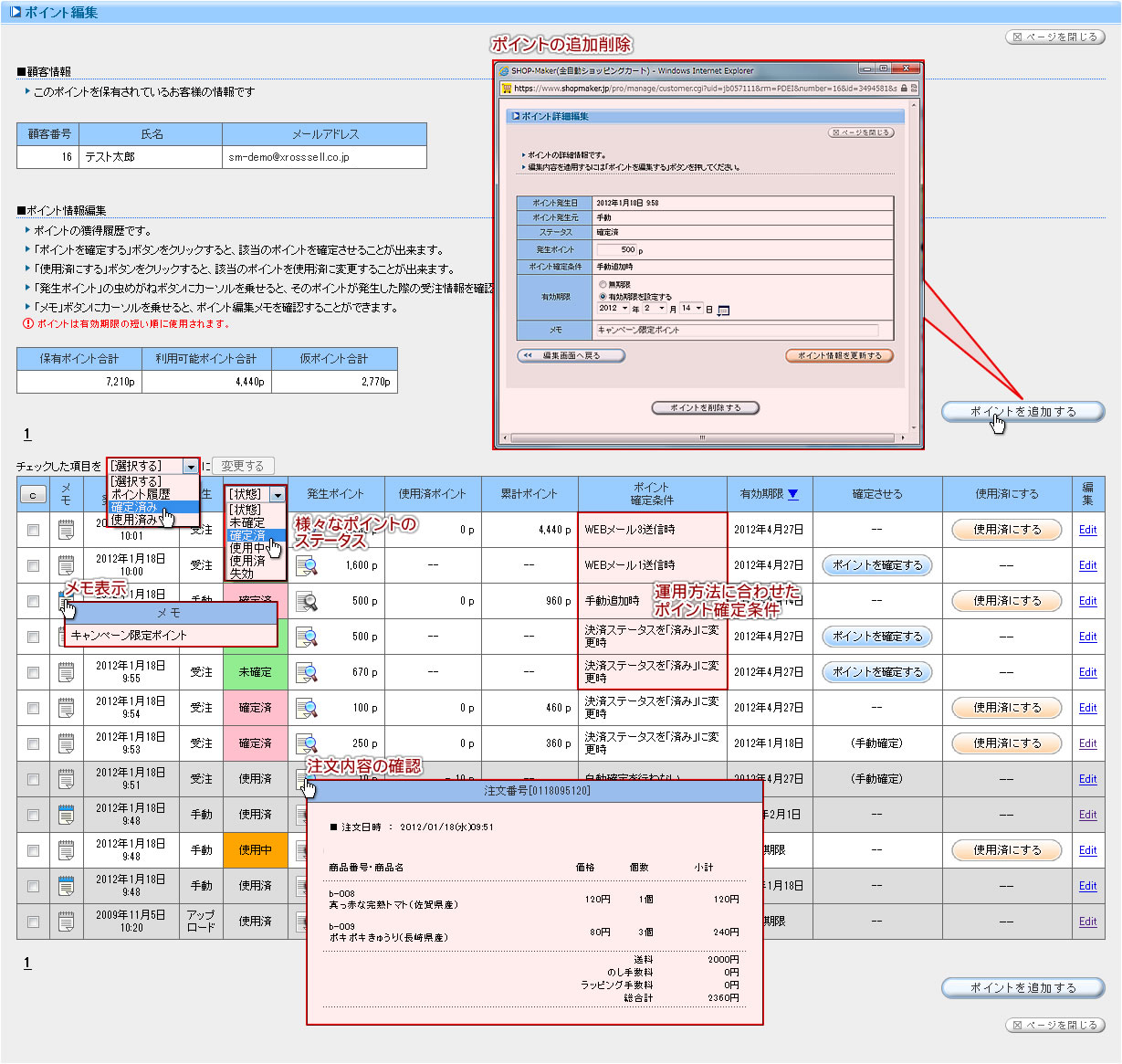The width and height of the screenshot is (1122, 1064).
Task: Click 有効期限 sort arrow icon in header
Action: click(x=792, y=494)
